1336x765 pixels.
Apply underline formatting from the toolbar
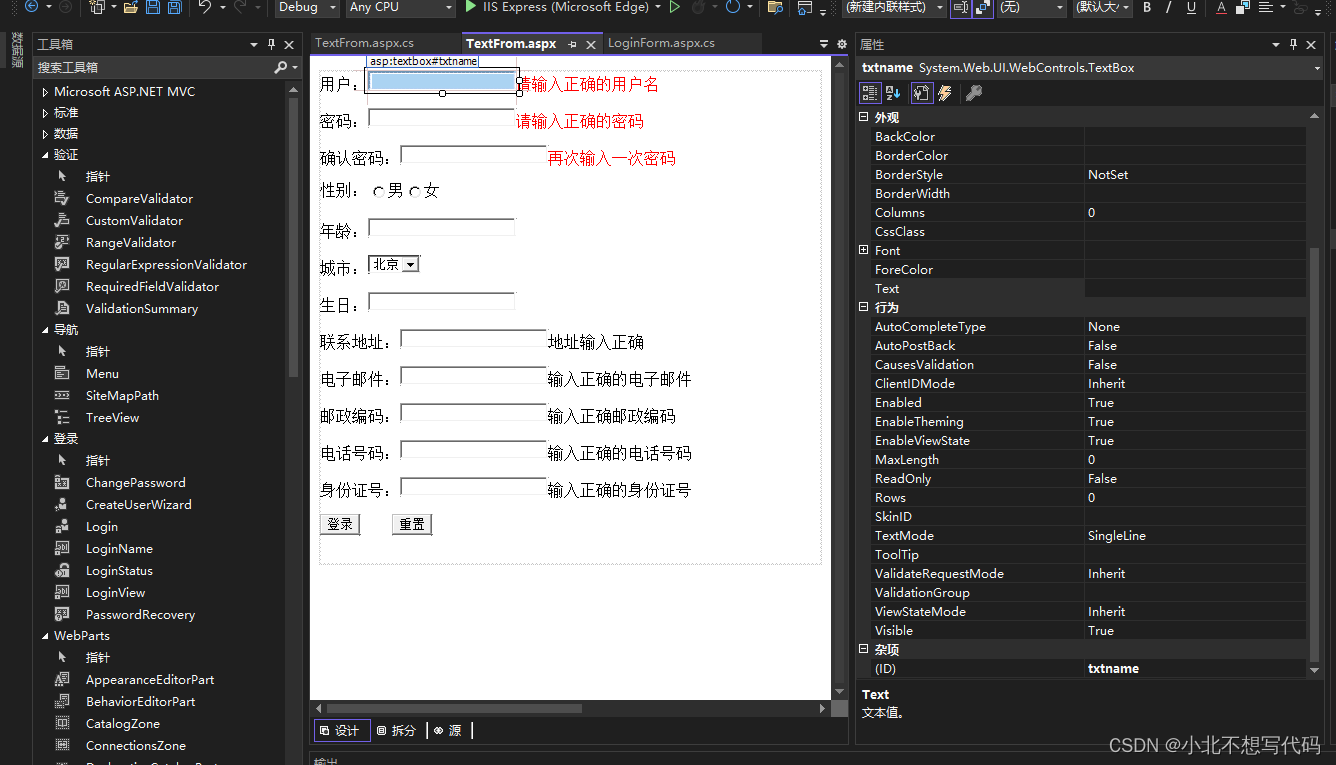[1190, 9]
